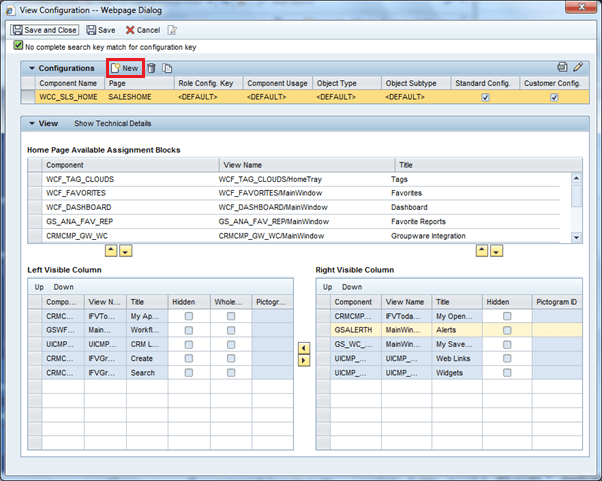Delete the selected configuration via trash icon
Image resolution: width=602 pixels, height=481 pixels.
[152, 67]
